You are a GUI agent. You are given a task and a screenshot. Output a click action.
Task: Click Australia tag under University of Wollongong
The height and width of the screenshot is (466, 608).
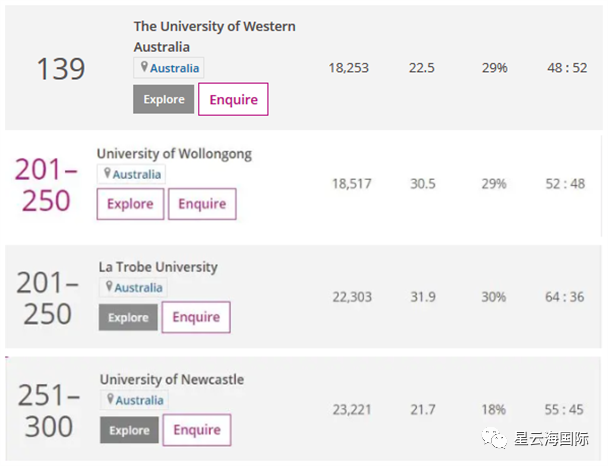click(136, 174)
